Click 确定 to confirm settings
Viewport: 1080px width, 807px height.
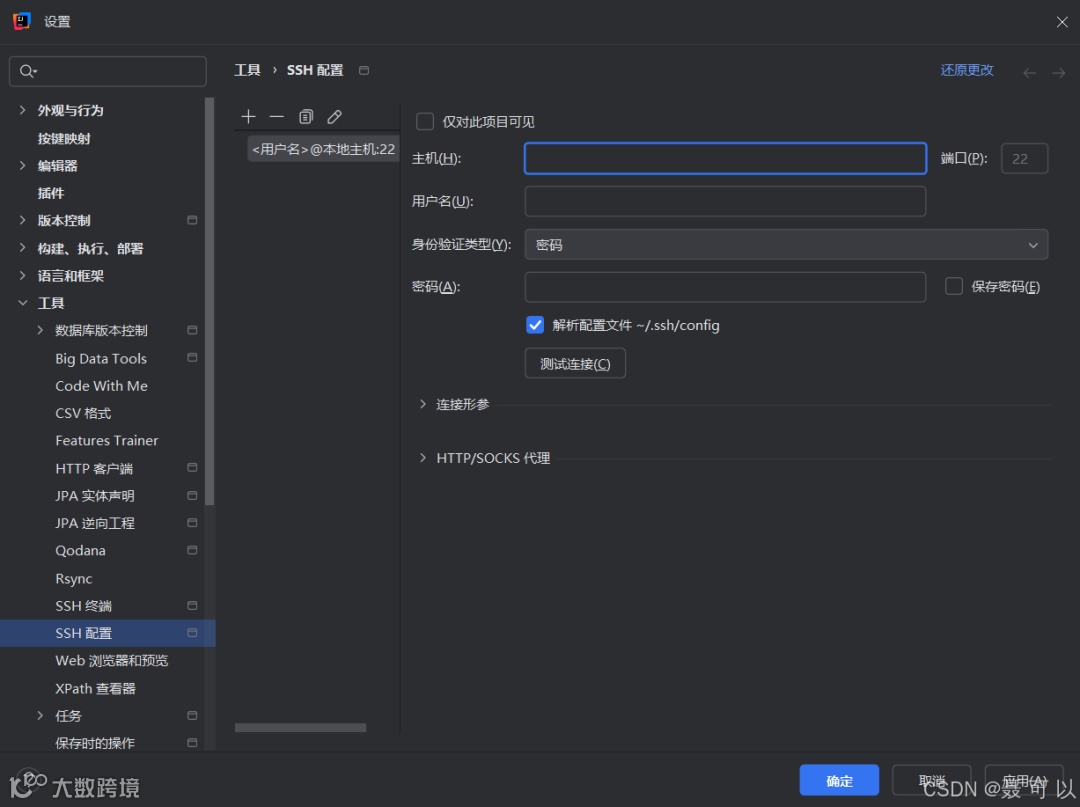(x=839, y=780)
